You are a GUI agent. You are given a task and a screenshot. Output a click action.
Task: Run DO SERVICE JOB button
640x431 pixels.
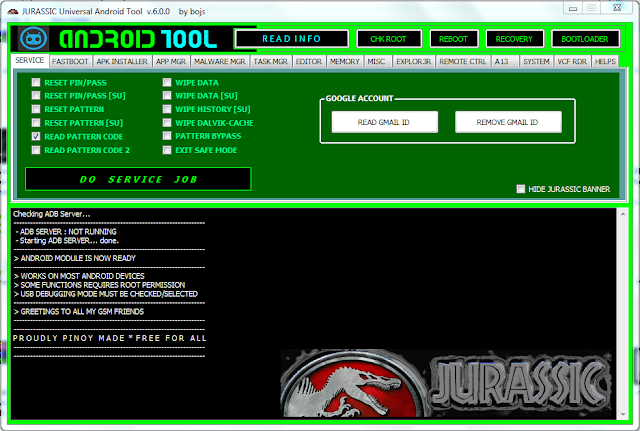click(x=138, y=179)
